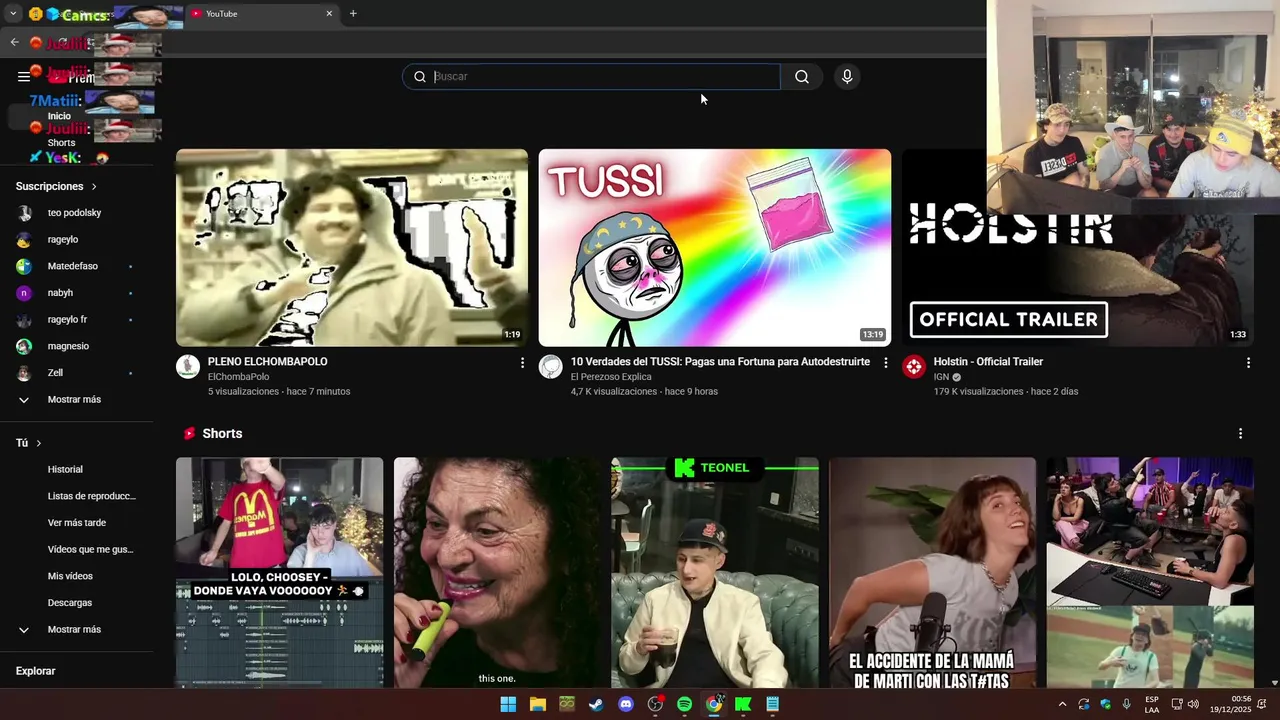Open the 'LOLO, CHOOSEY' Short
Viewport: 1280px width, 720px height.
279,573
